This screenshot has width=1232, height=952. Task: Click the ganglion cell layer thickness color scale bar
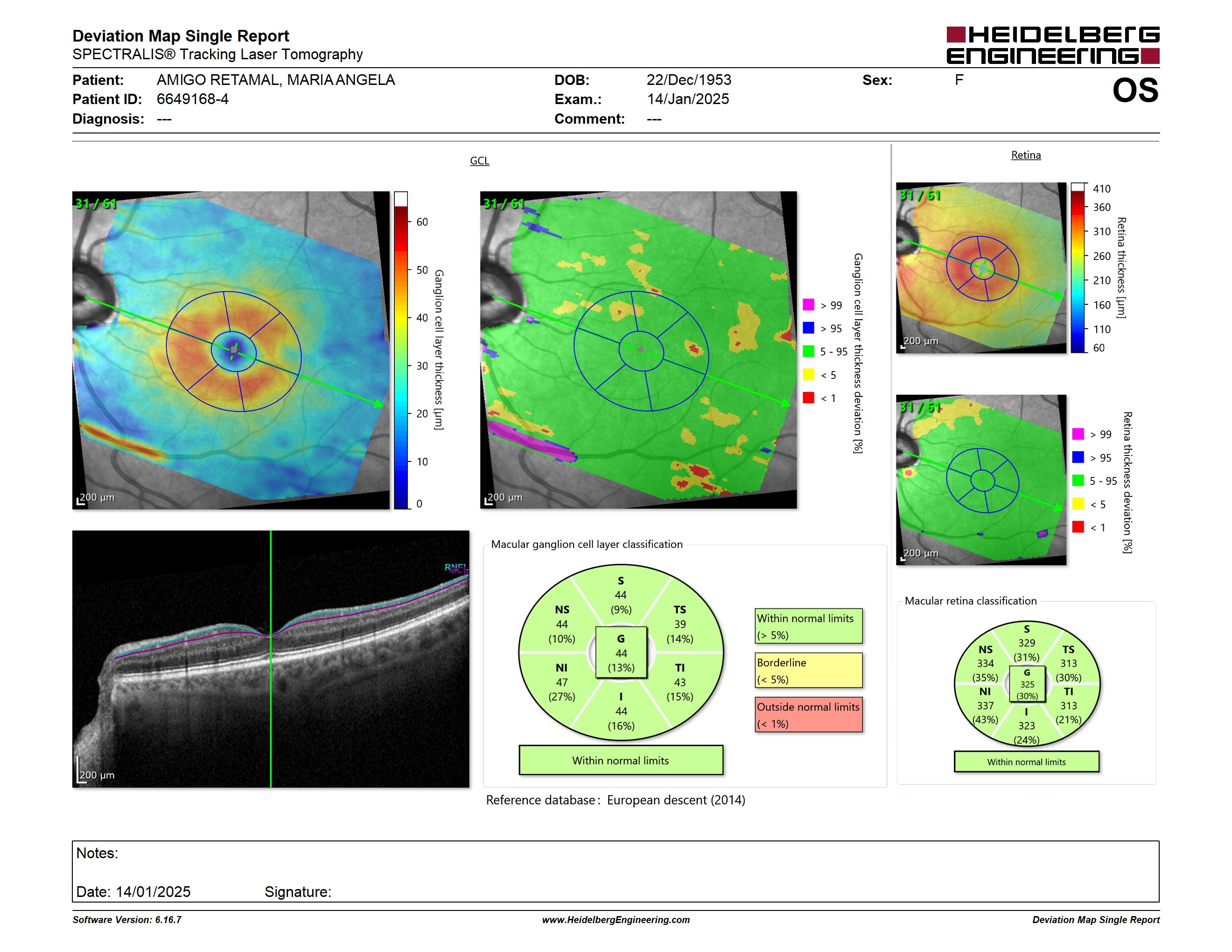400,350
